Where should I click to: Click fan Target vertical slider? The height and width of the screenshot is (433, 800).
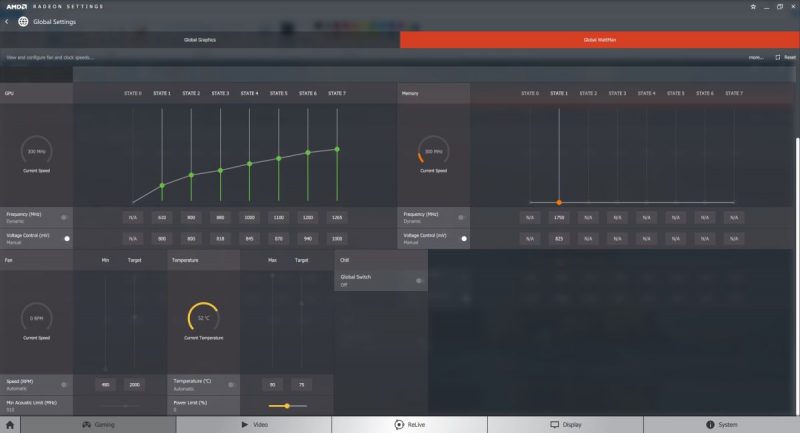pyautogui.click(x=135, y=322)
